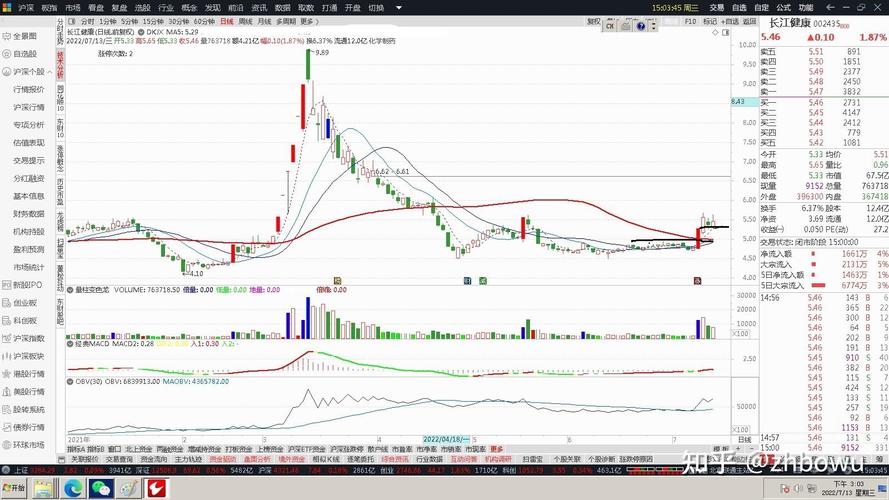Viewport: 889px width, 500px height.
Task: Toggle the volume indicator box beside 量柱变色龙
Action: click(72, 291)
